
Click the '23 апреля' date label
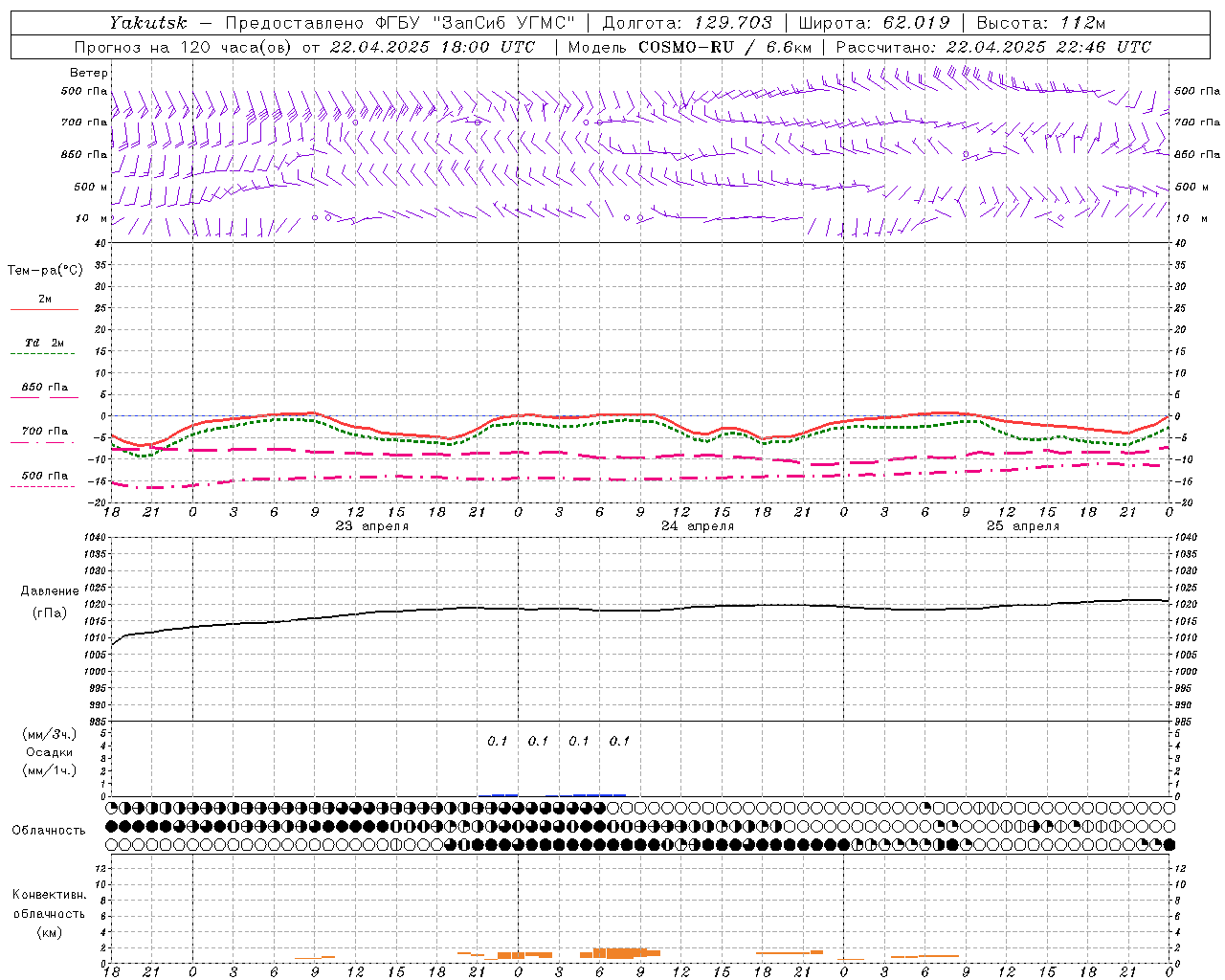pyautogui.click(x=372, y=526)
